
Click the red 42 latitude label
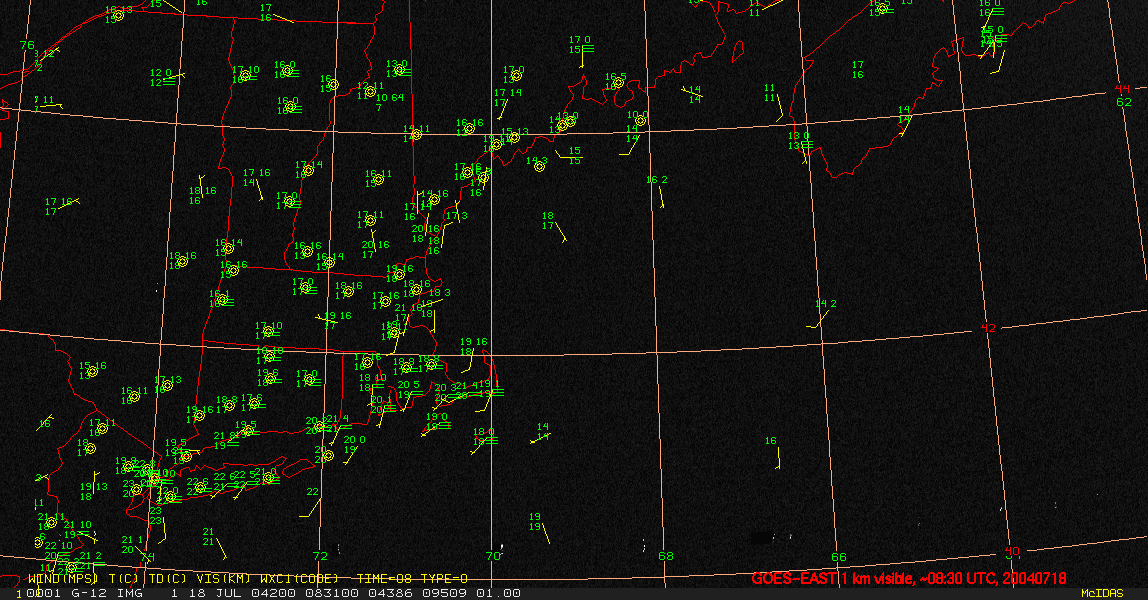[988, 328]
